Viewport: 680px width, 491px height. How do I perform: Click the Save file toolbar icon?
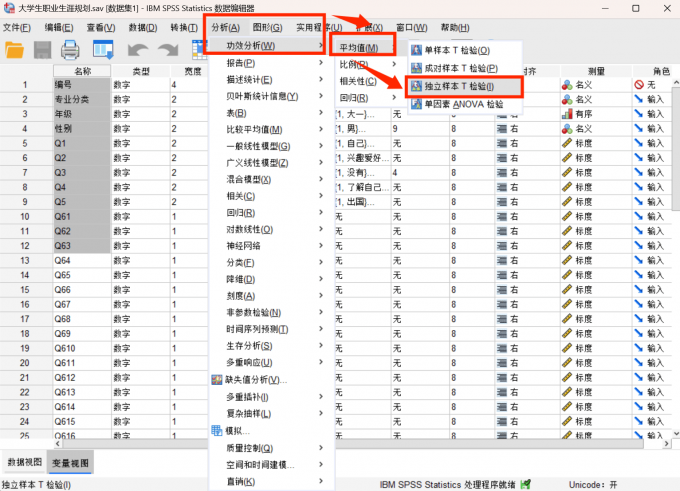tap(42, 50)
